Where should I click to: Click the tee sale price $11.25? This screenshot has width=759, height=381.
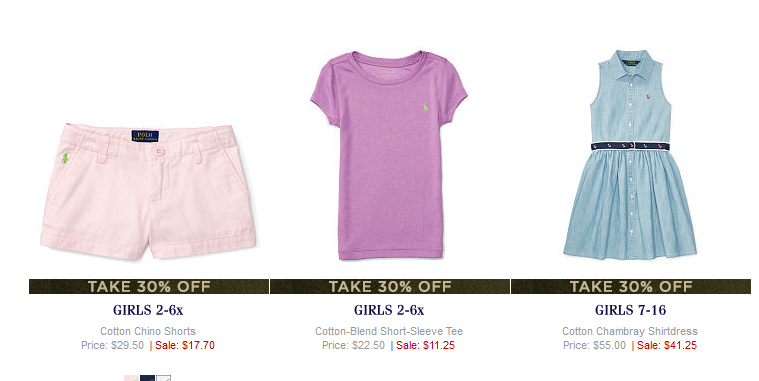point(425,346)
